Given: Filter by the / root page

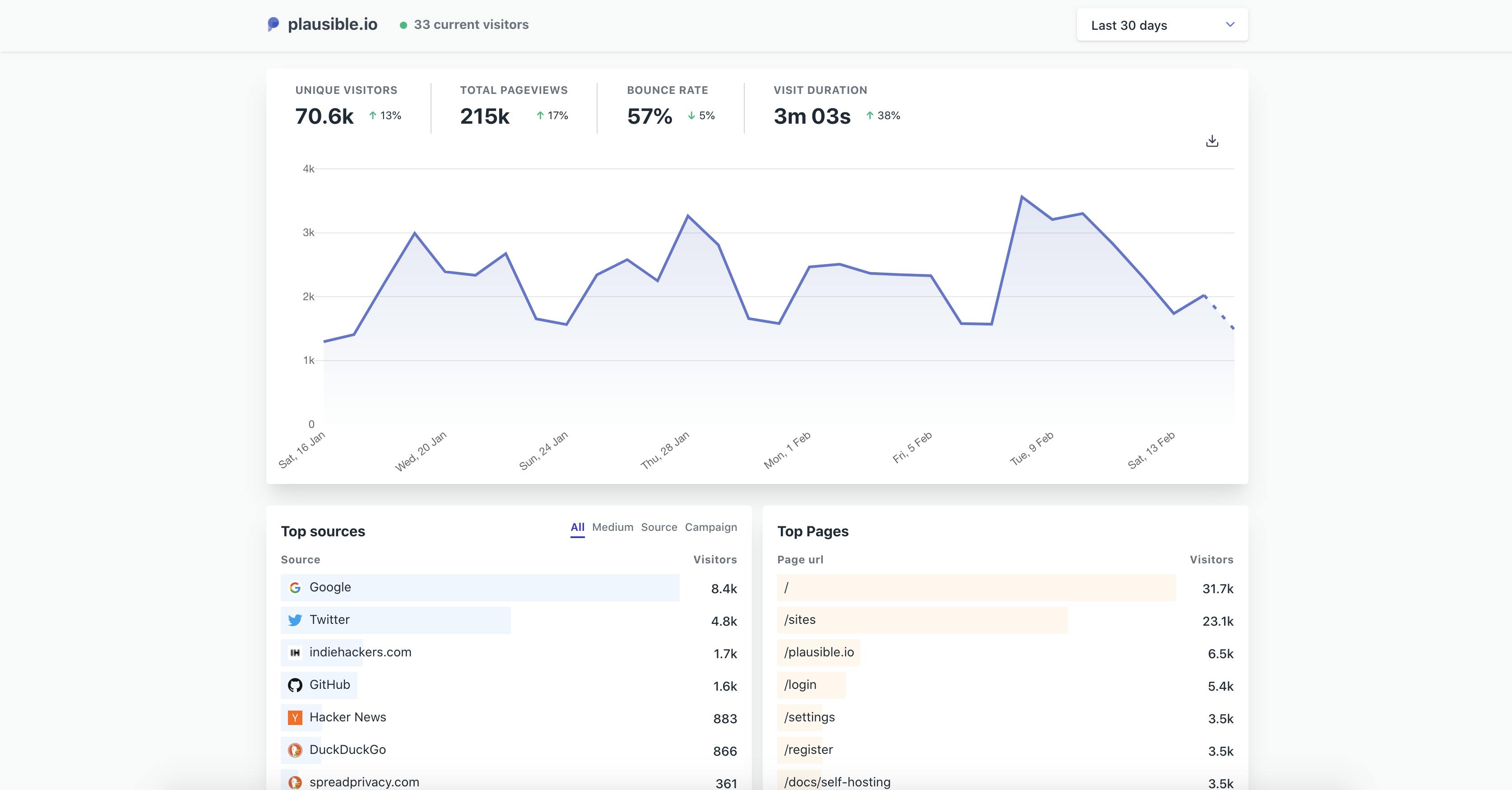Looking at the screenshot, I should [787, 587].
